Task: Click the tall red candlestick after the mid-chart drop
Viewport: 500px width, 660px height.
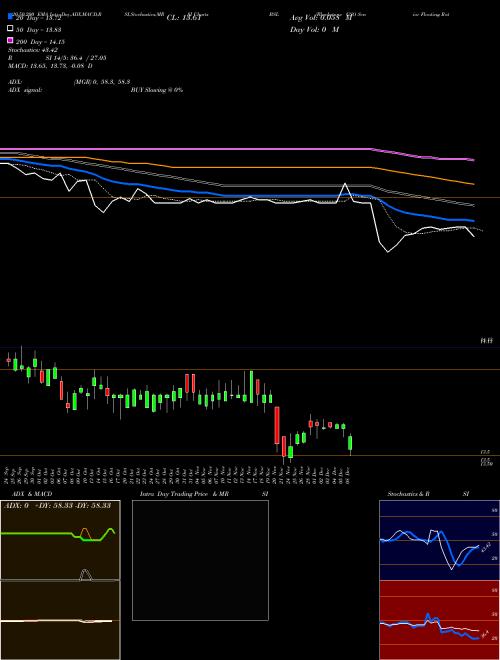Action: [x=277, y=425]
